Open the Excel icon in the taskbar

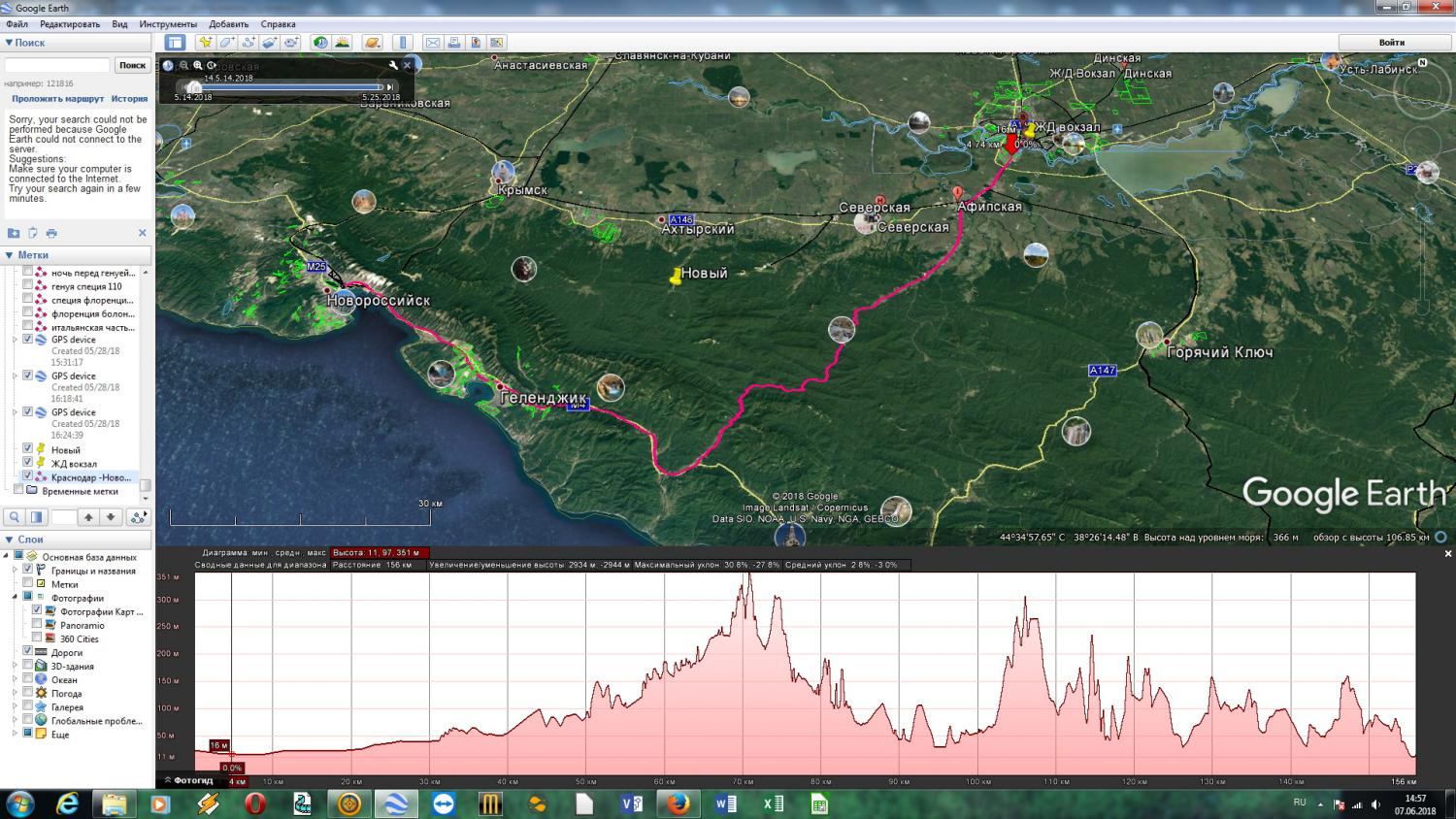[x=773, y=803]
